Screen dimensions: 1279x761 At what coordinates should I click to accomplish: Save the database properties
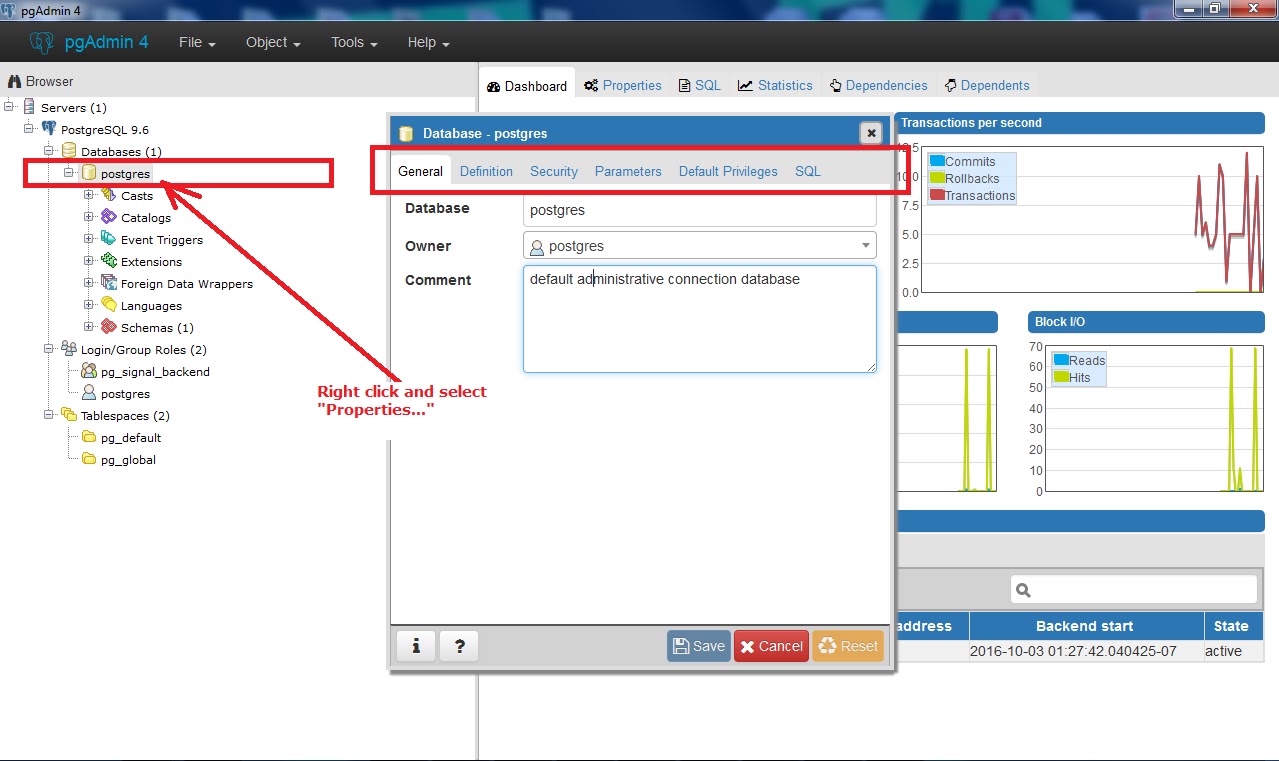point(698,646)
